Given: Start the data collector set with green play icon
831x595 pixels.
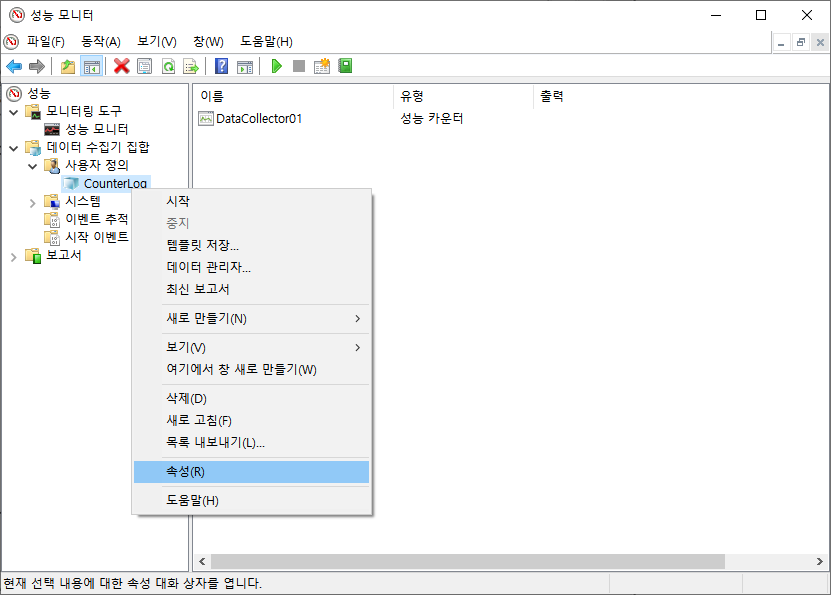Looking at the screenshot, I should click(276, 66).
